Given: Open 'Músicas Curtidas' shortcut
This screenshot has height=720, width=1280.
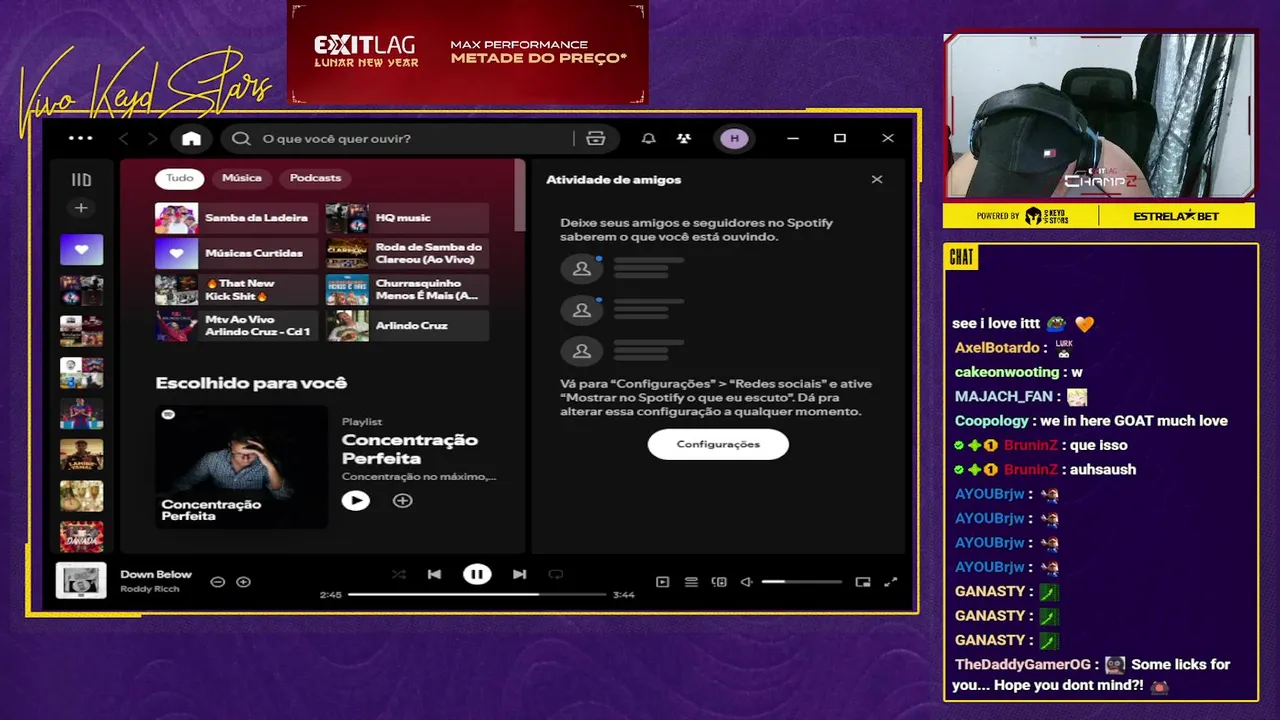Looking at the screenshot, I should 236,254.
